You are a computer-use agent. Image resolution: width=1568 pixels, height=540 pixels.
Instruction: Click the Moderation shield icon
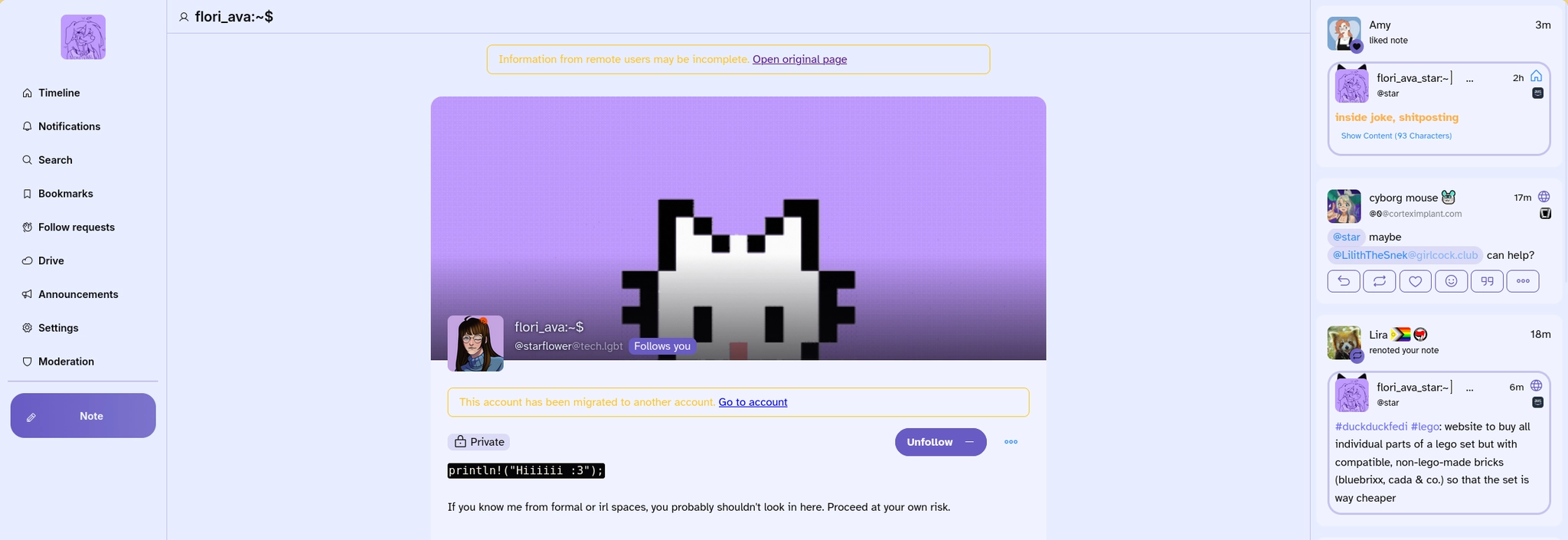click(27, 362)
